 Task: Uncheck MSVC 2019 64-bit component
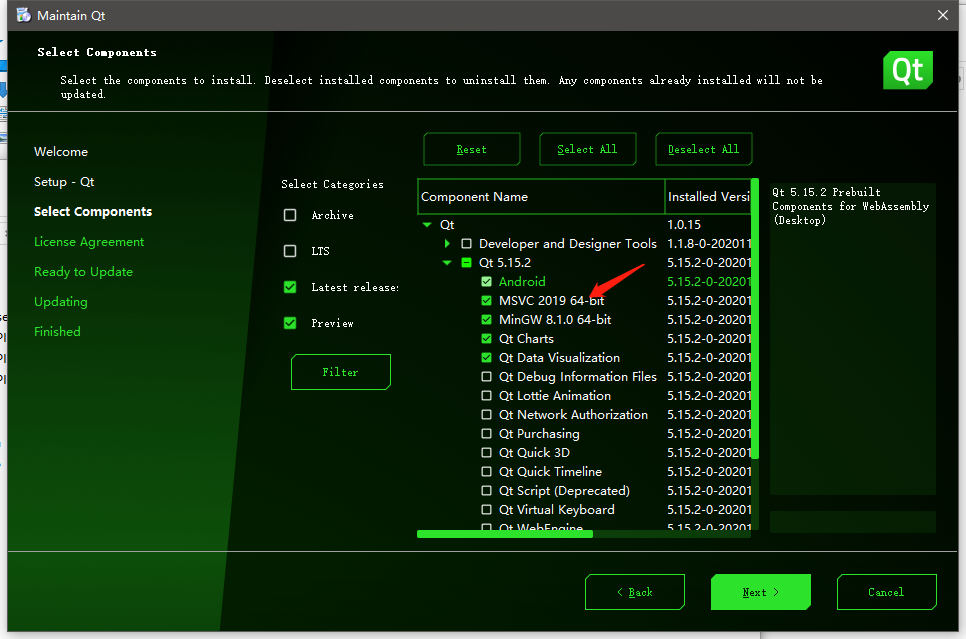[487, 301]
